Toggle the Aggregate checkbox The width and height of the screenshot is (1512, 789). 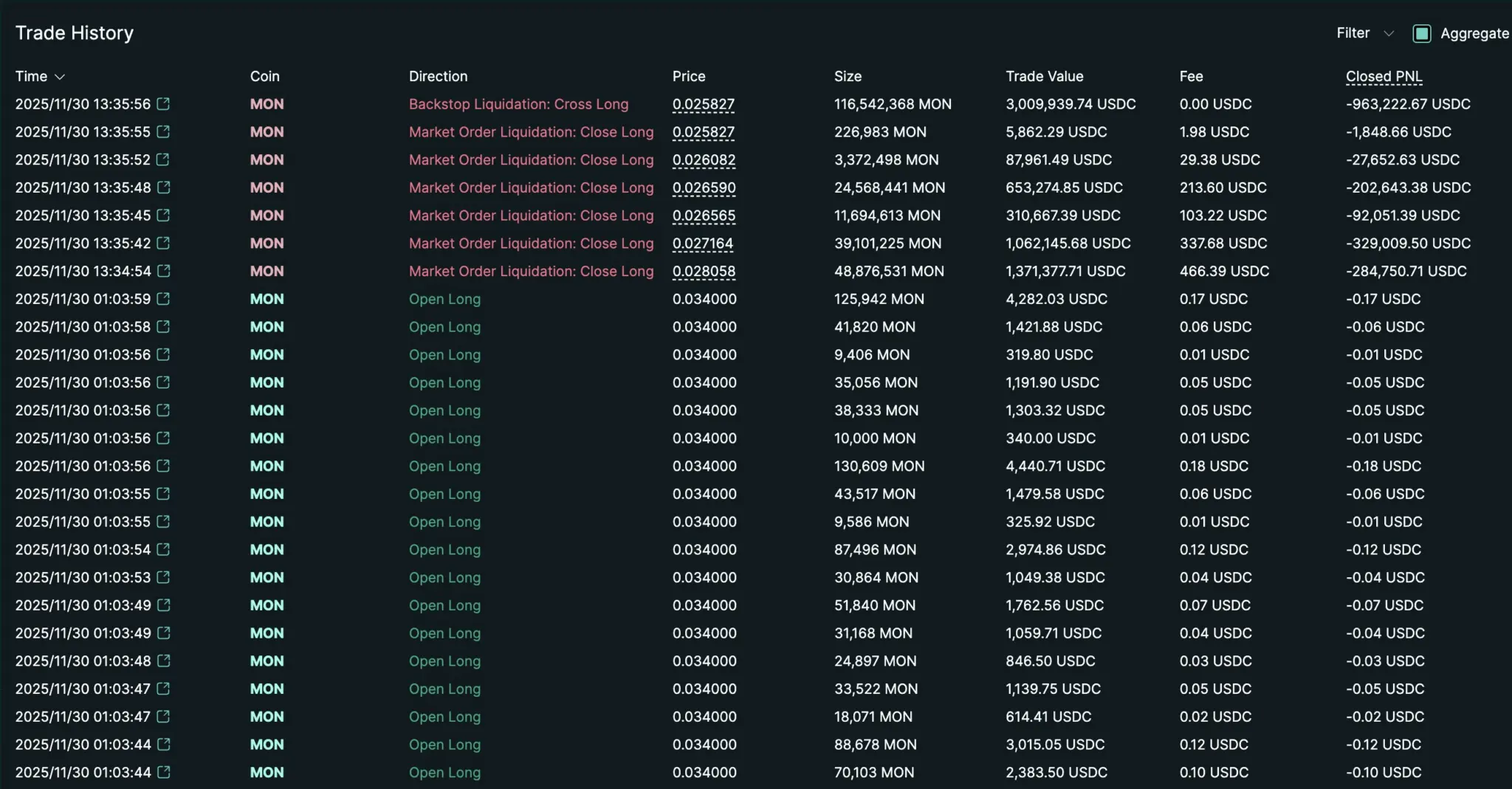coord(1422,33)
